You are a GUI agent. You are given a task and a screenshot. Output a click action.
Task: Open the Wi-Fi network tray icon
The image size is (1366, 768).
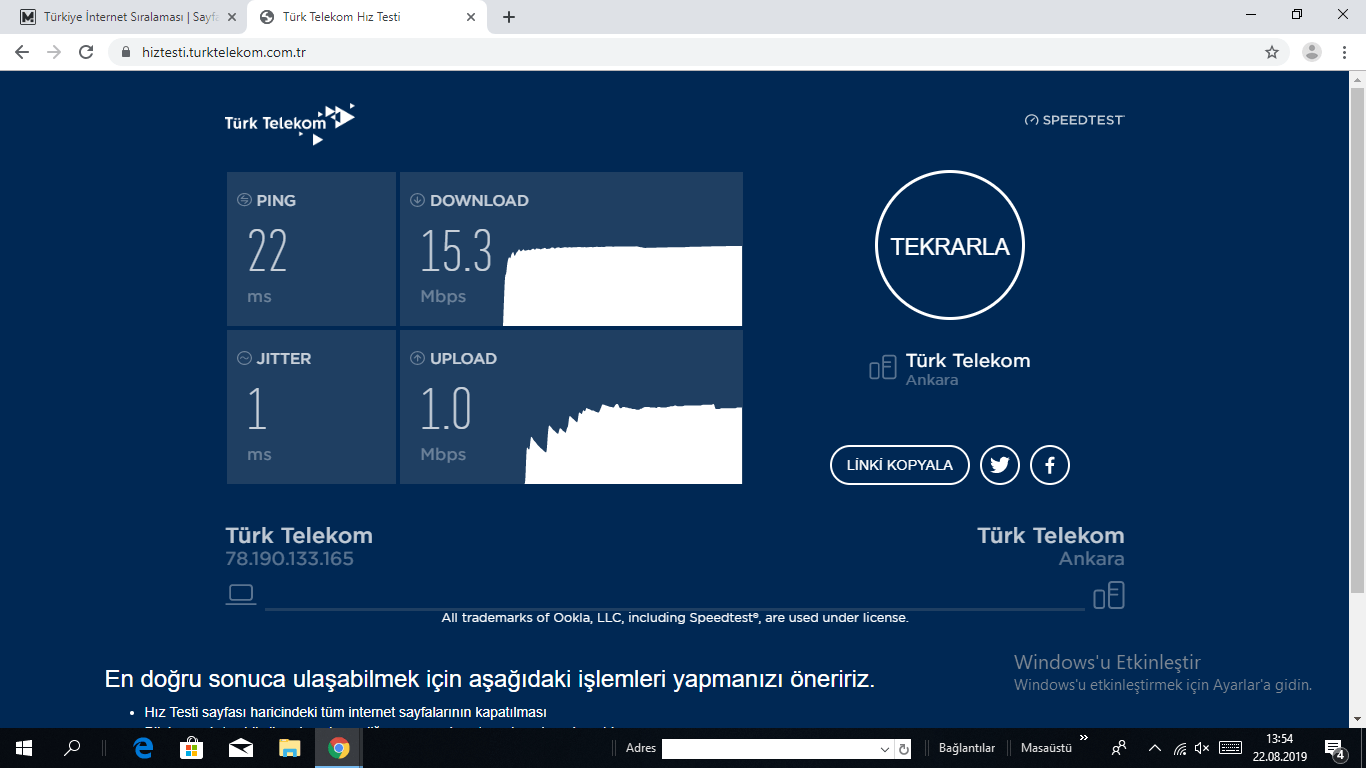point(1180,748)
